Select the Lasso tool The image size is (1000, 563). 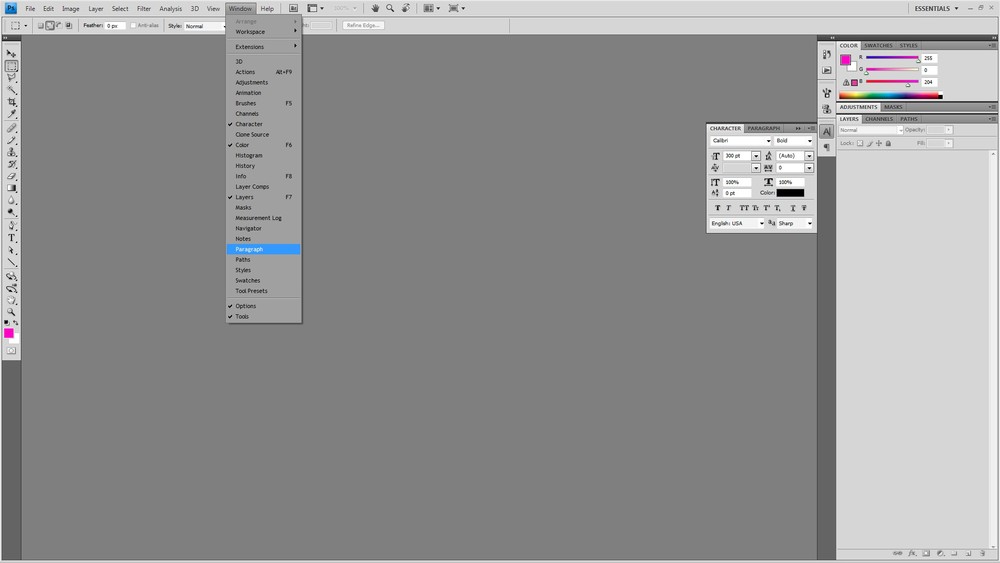pos(11,78)
